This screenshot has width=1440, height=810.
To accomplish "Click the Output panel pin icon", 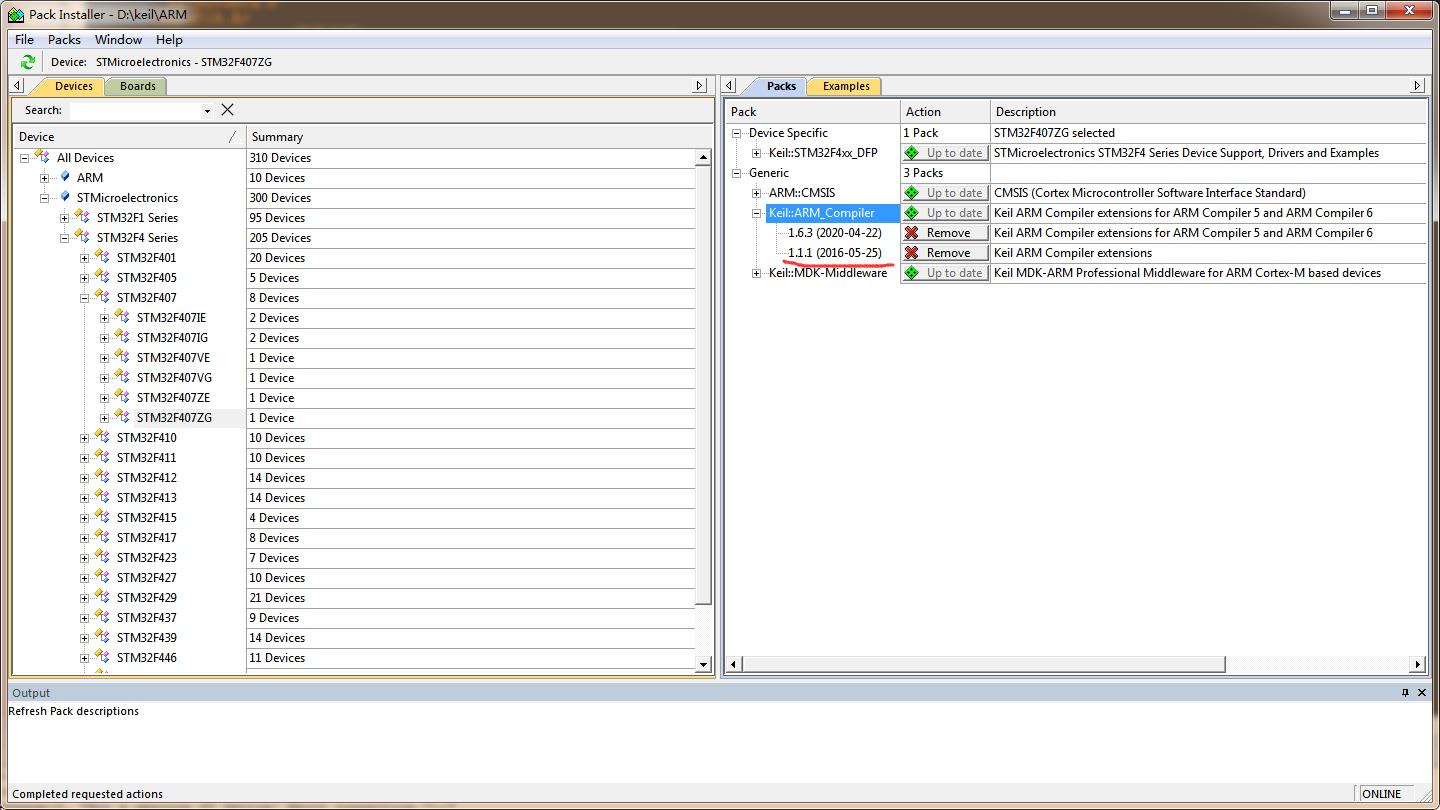I will pos(1405,692).
